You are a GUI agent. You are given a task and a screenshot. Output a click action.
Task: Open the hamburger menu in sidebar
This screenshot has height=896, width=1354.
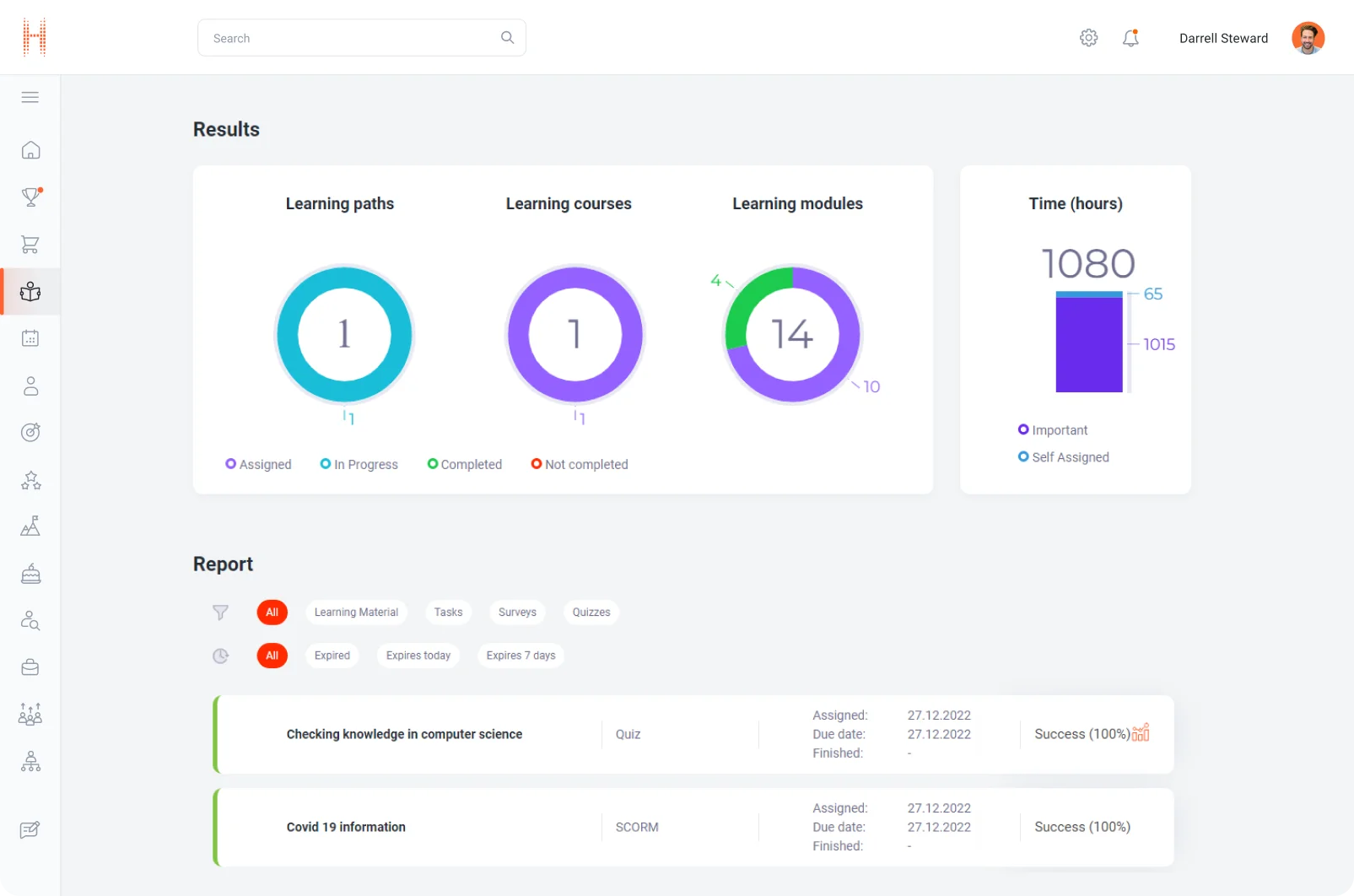coord(30,97)
